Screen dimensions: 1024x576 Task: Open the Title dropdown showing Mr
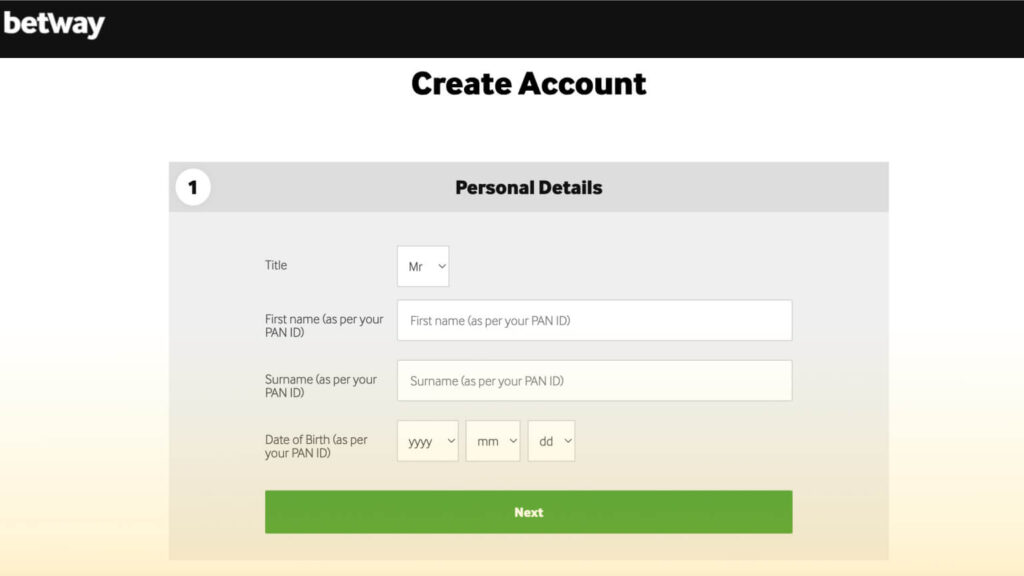[423, 266]
